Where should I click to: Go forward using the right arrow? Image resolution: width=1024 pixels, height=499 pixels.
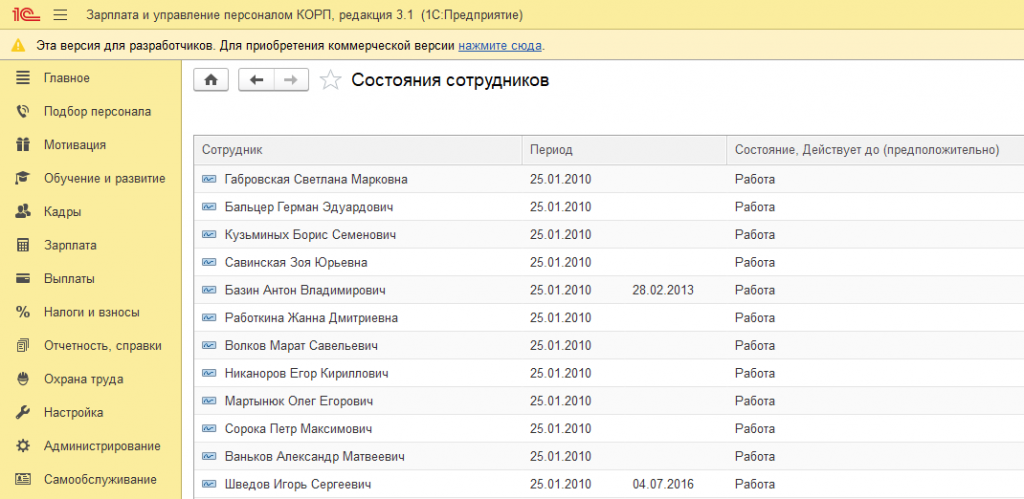[290, 81]
